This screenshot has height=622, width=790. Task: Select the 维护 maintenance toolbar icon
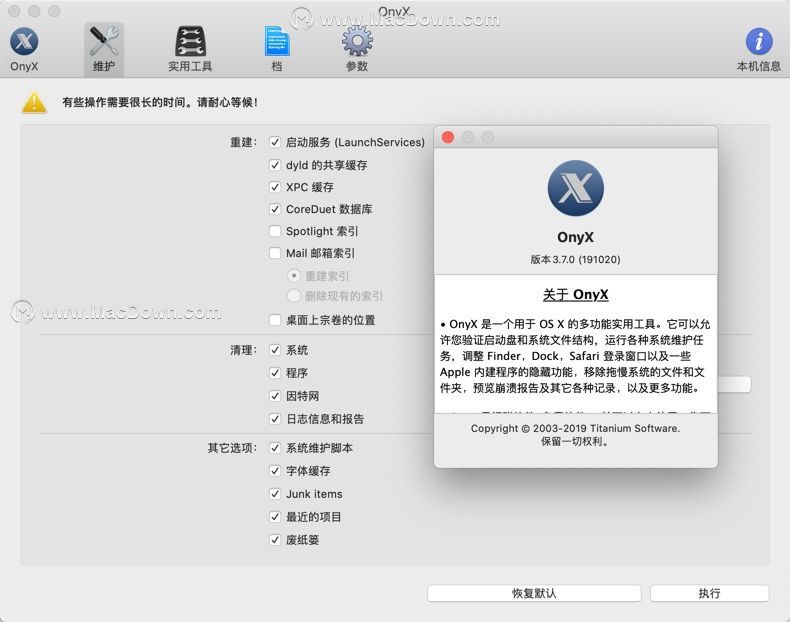(104, 49)
